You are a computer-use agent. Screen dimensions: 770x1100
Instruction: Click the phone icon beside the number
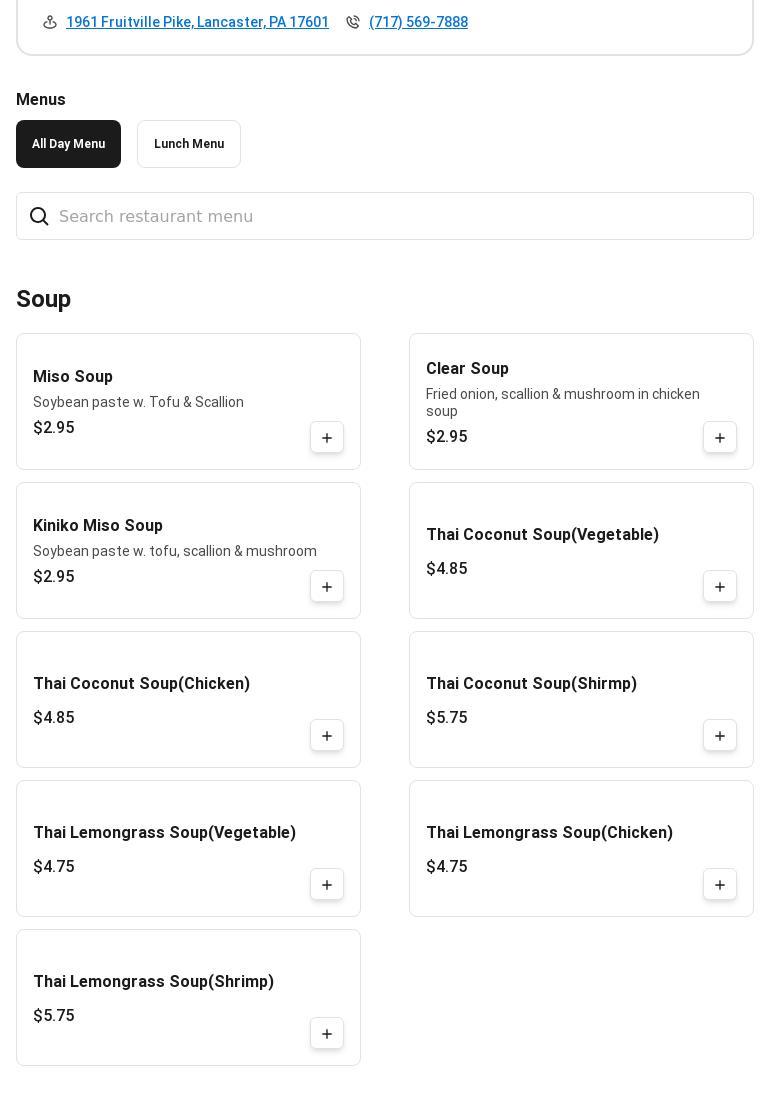(x=353, y=22)
